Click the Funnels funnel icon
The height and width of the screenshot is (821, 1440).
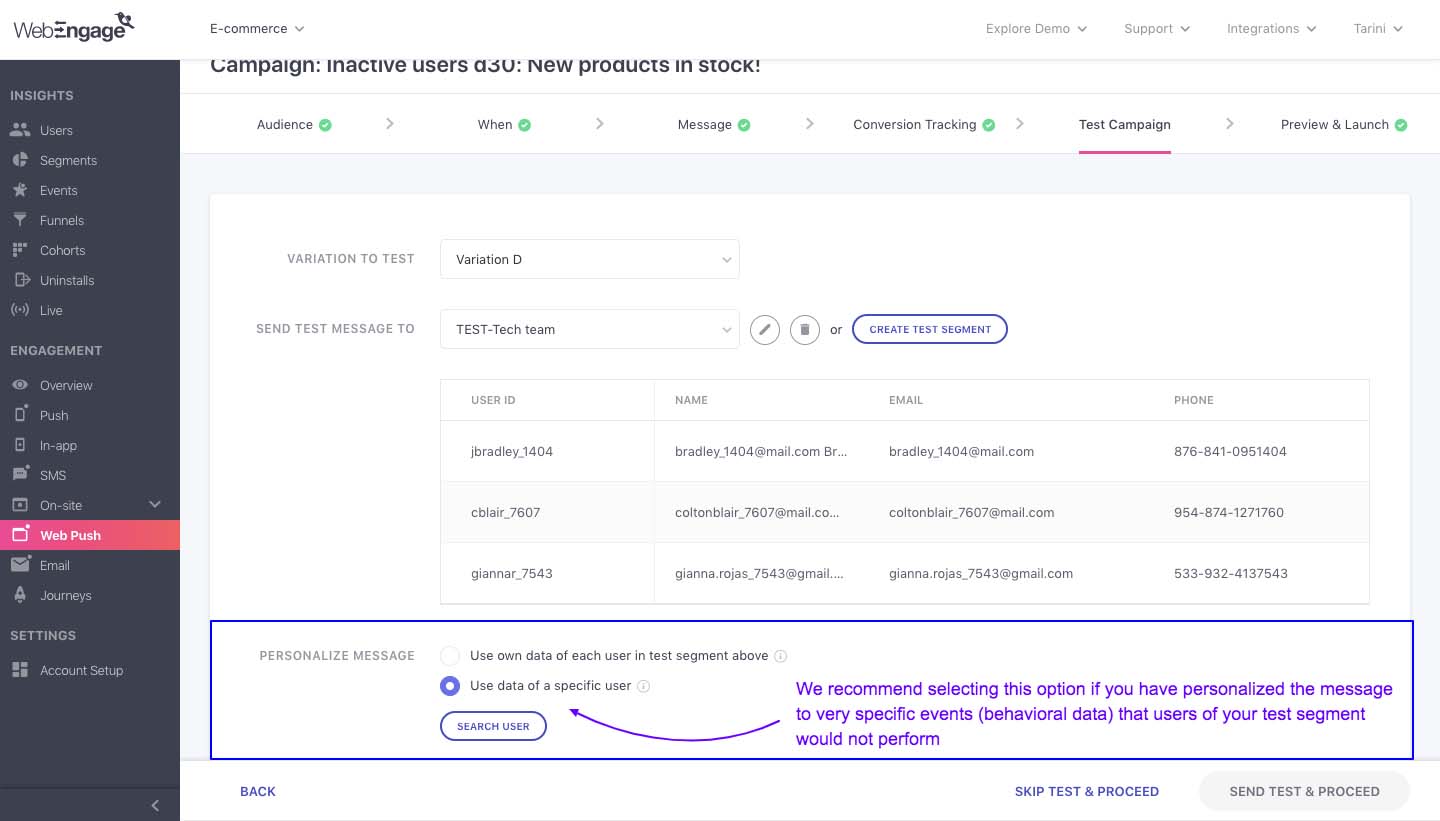(x=20, y=220)
